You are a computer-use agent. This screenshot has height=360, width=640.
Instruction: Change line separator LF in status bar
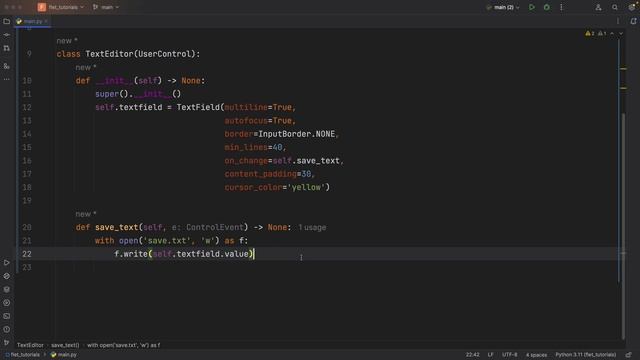click(x=490, y=355)
